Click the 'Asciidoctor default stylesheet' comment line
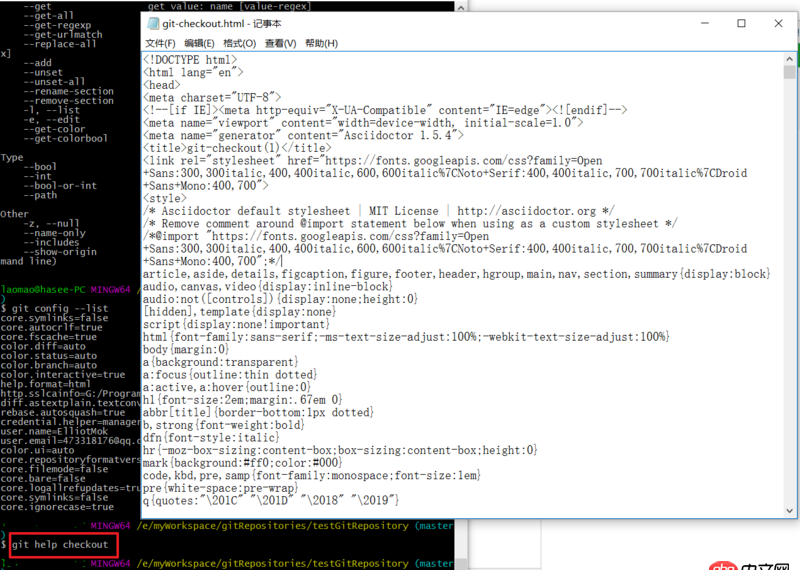The image size is (800, 570). [379, 211]
